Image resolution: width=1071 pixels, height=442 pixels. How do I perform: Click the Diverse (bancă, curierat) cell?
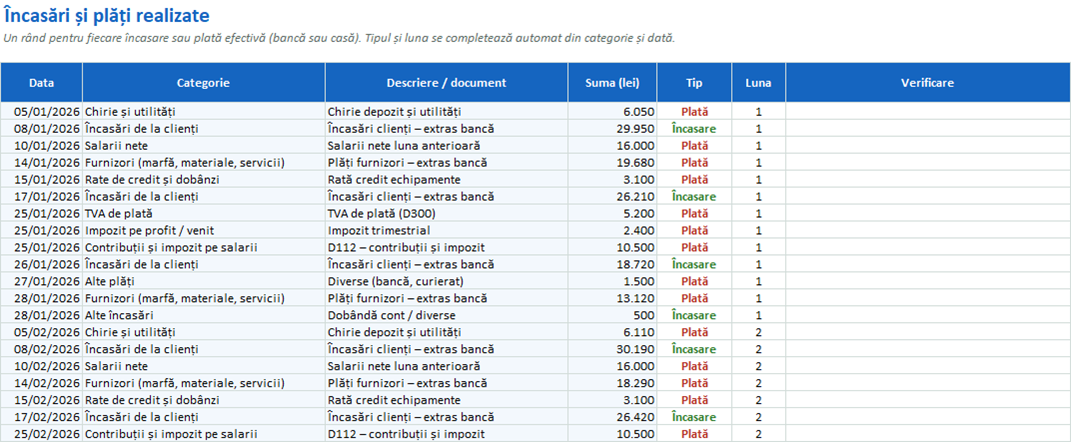click(x=447, y=281)
